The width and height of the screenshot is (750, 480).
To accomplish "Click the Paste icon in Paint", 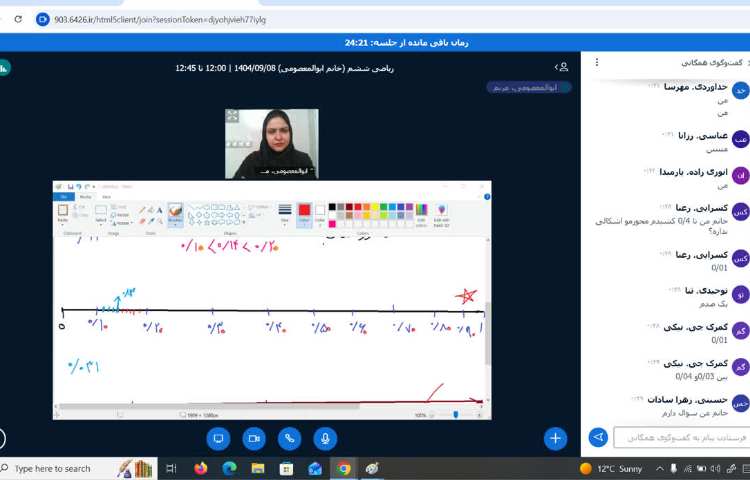I will pyautogui.click(x=63, y=210).
